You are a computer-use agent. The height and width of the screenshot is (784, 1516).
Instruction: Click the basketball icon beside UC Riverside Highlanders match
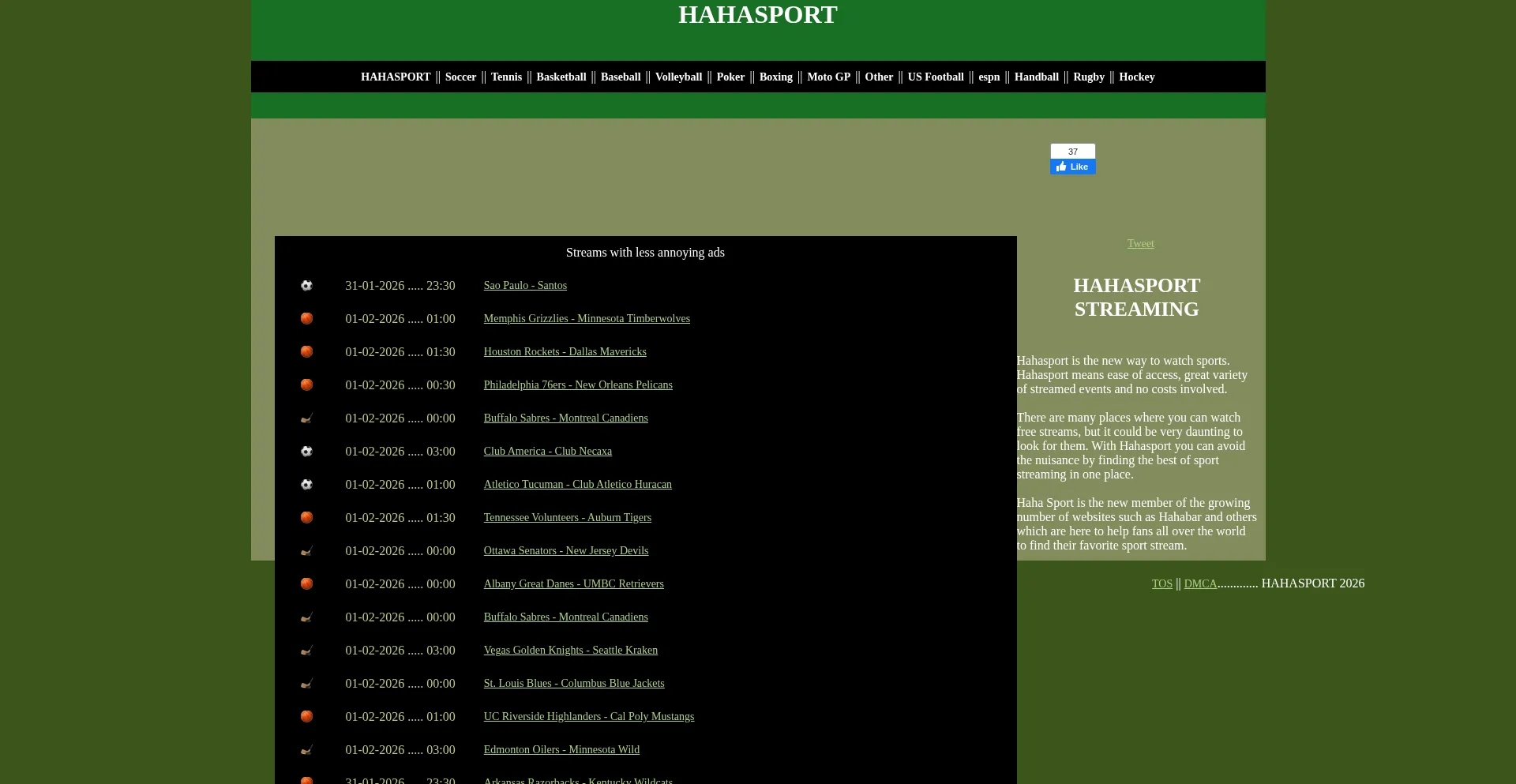tap(306, 717)
